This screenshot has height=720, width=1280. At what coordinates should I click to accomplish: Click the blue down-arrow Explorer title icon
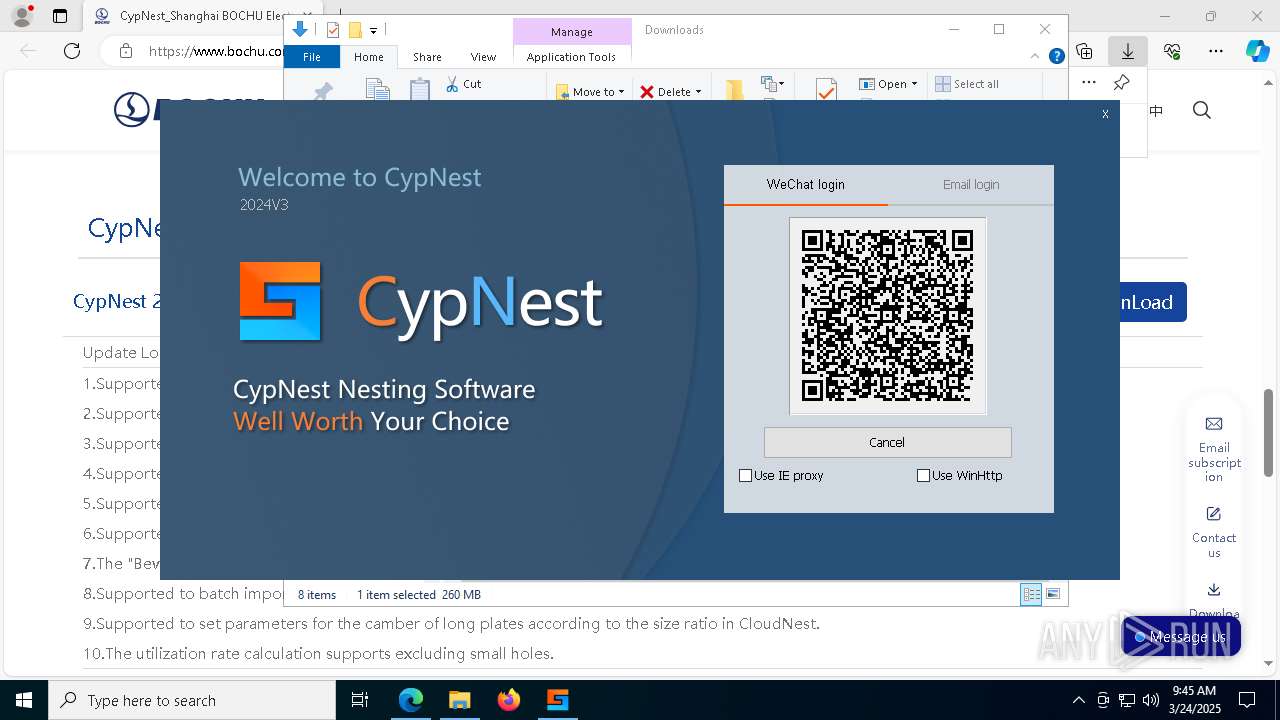[x=299, y=30]
